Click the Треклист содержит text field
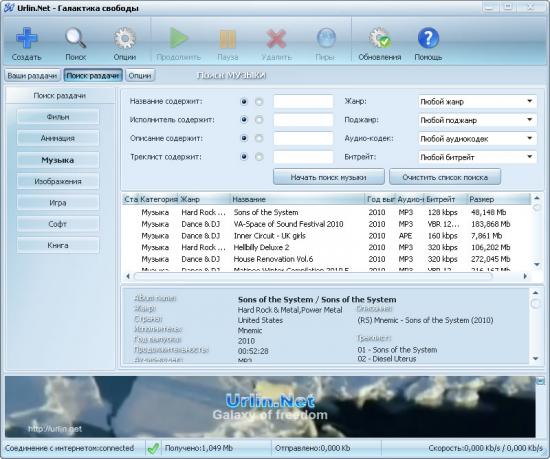The width and height of the screenshot is (550, 459). [303, 157]
